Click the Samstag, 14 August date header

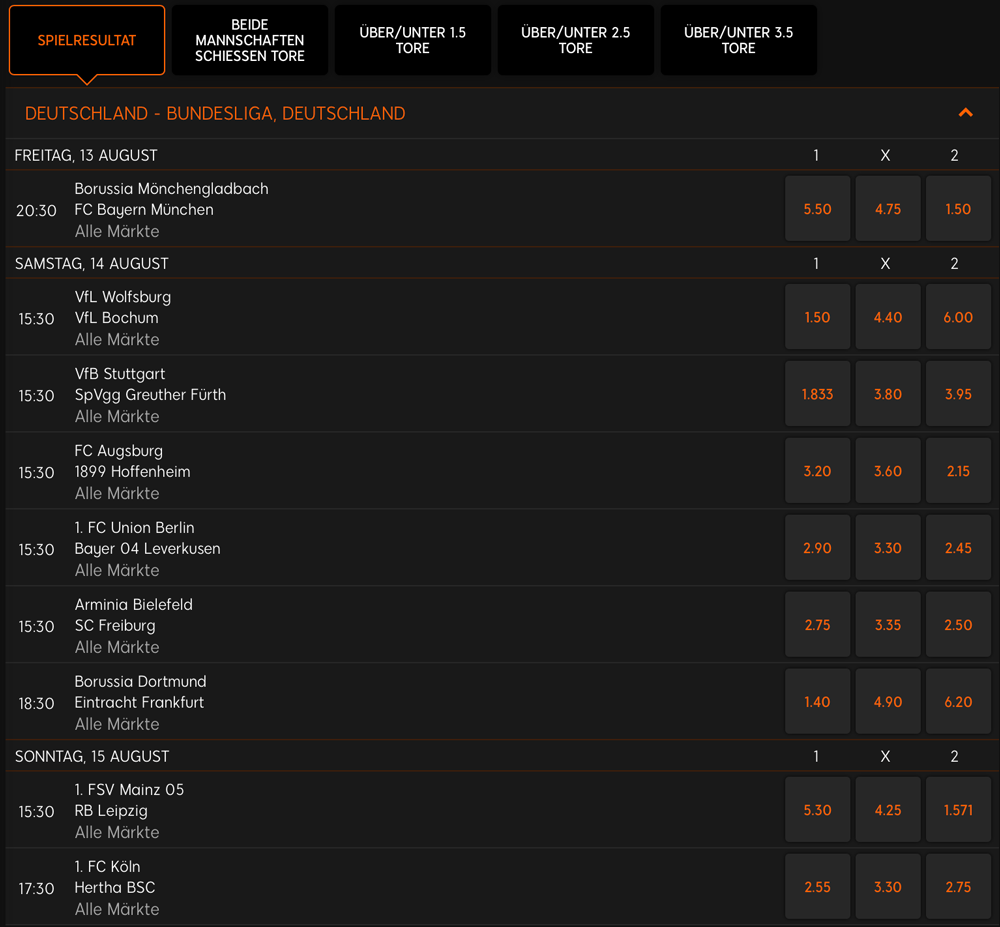pyautogui.click(x=92, y=264)
